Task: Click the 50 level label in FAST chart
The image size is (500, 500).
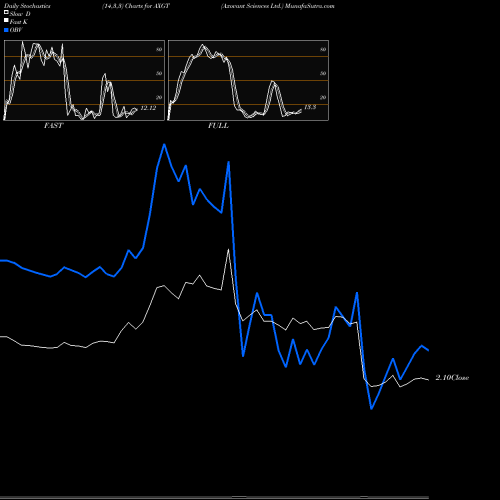Action: 159,73
